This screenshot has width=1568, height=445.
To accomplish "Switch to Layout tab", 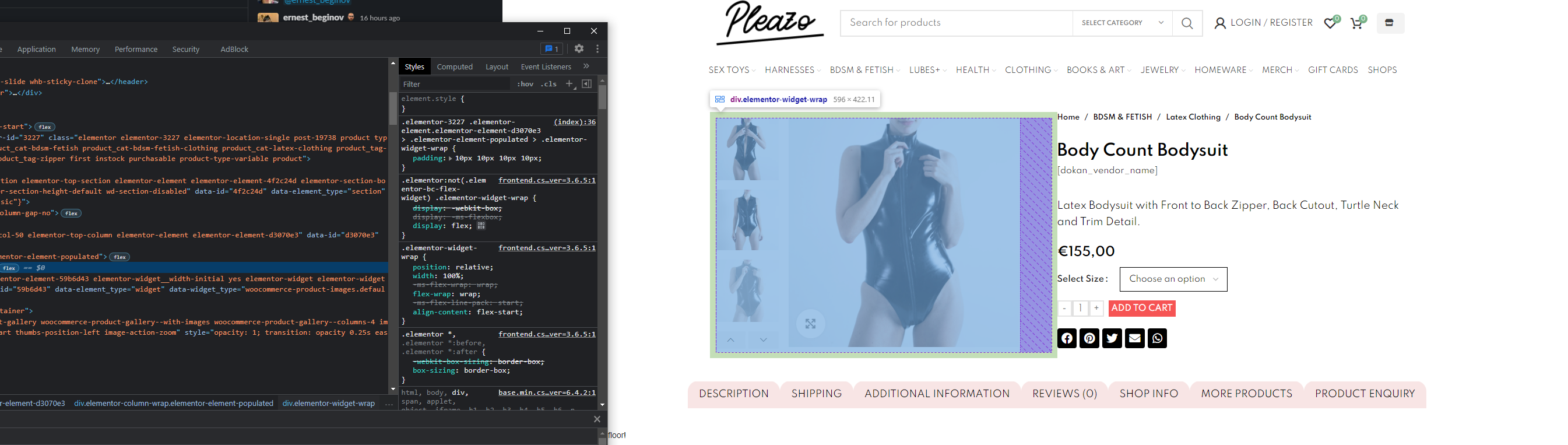I will click(497, 66).
